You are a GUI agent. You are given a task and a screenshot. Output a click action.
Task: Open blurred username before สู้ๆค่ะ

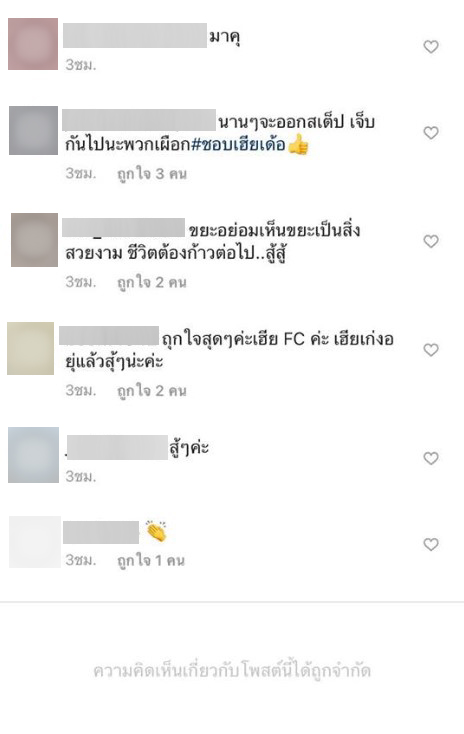coord(117,448)
